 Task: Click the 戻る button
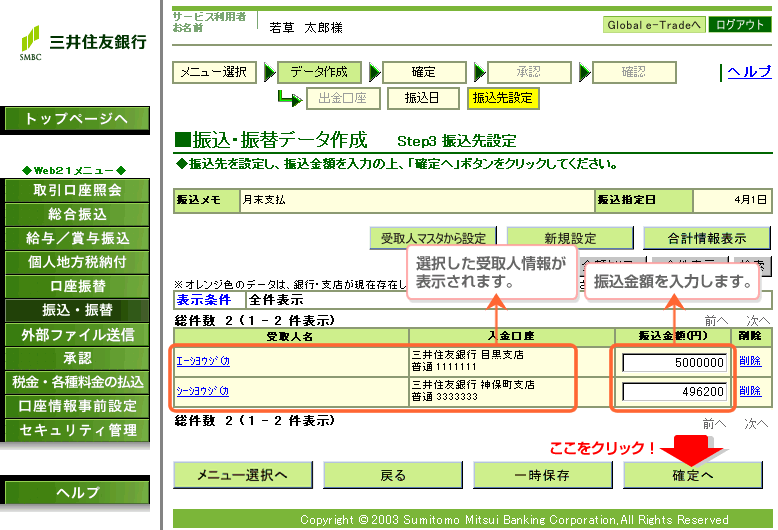click(393, 475)
